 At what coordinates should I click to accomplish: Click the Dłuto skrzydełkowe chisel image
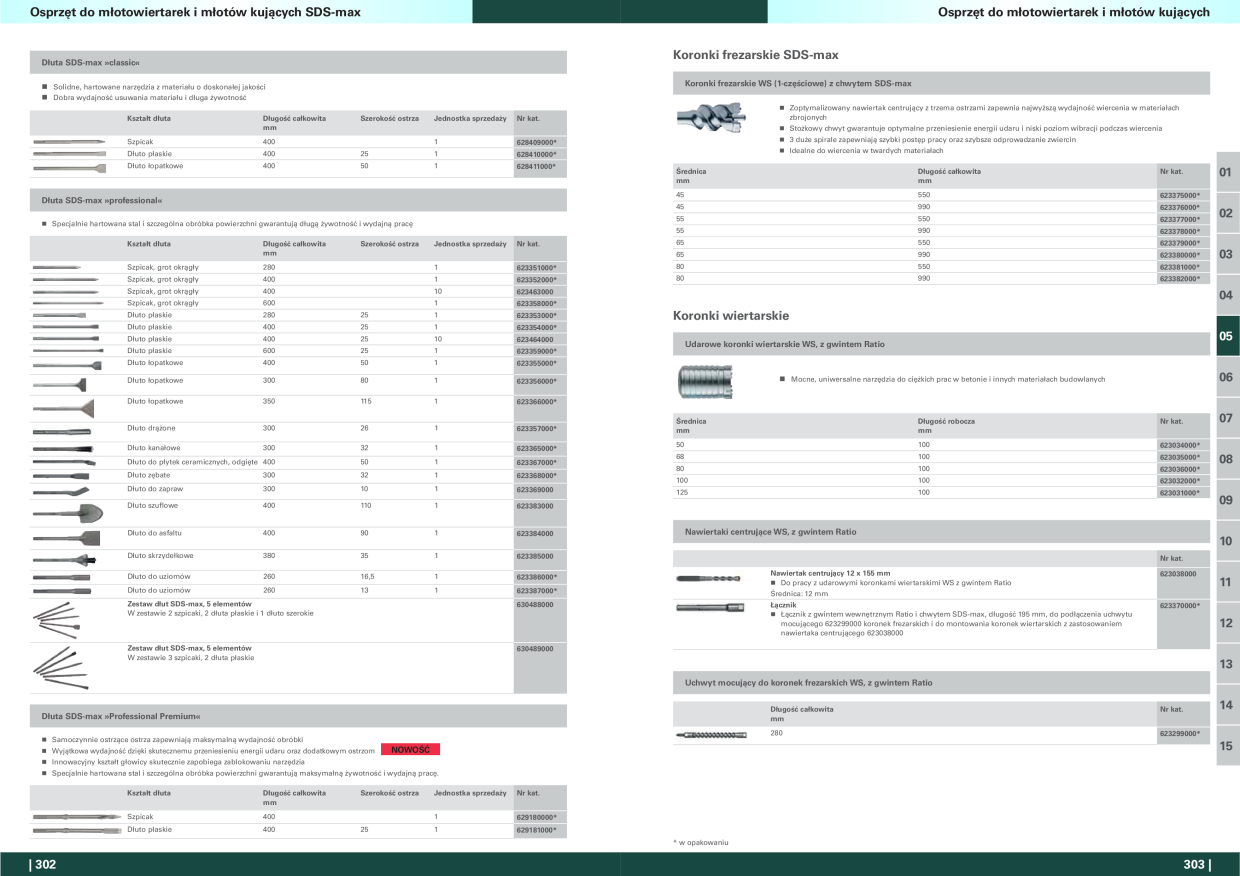click(65, 558)
